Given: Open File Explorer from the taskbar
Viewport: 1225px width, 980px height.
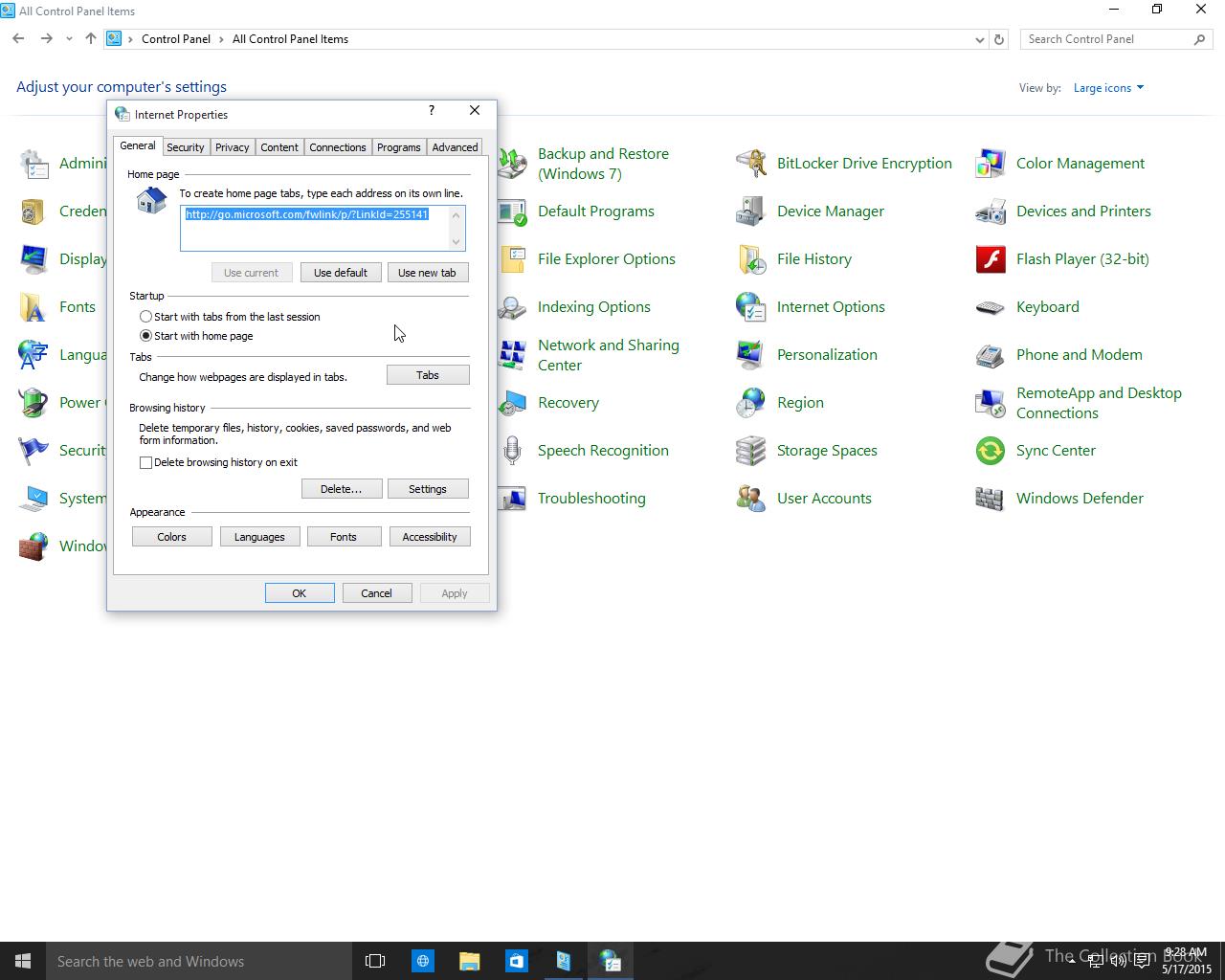Looking at the screenshot, I should click(469, 961).
